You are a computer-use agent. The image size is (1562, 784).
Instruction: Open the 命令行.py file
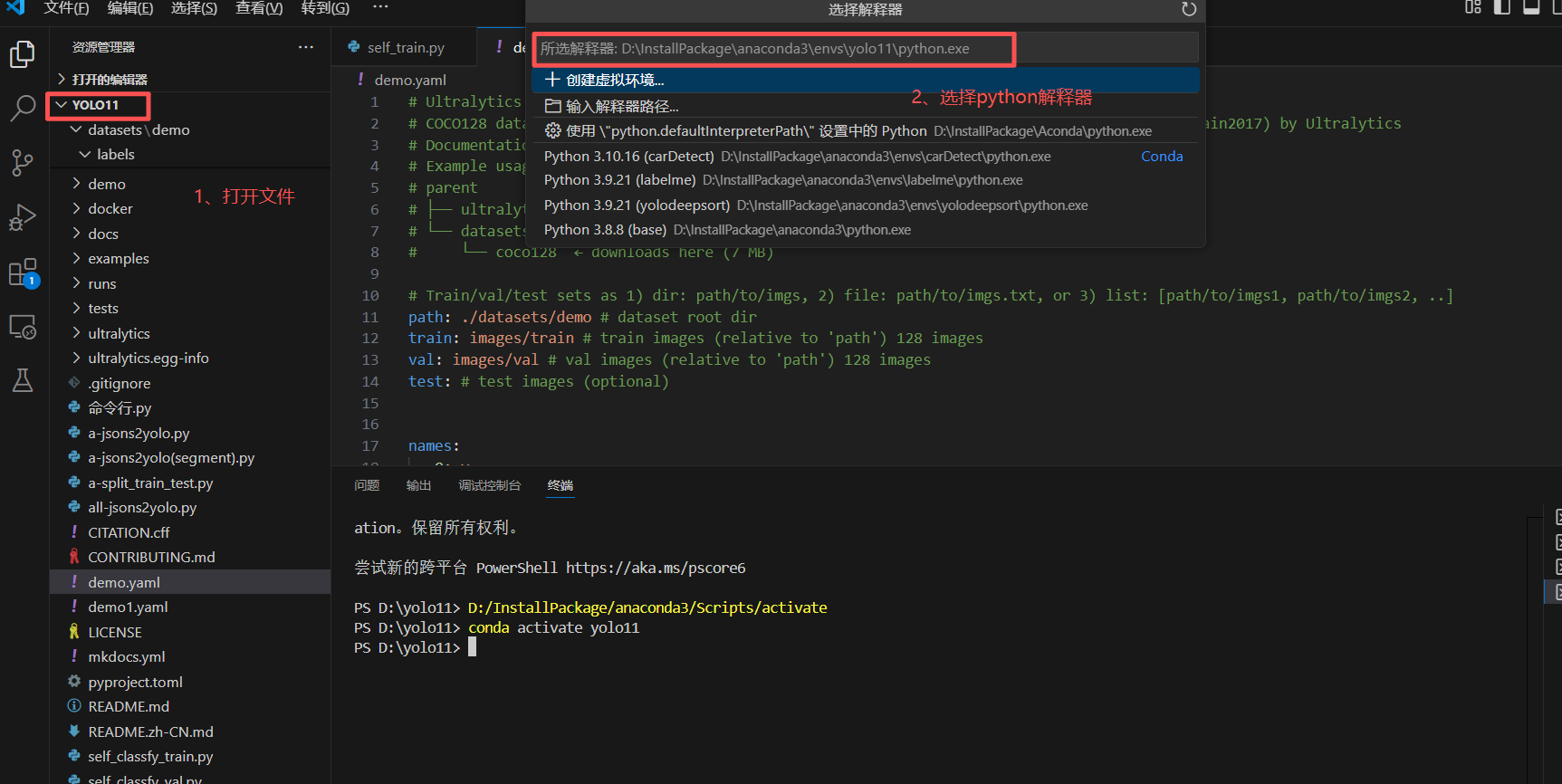[190, 408]
